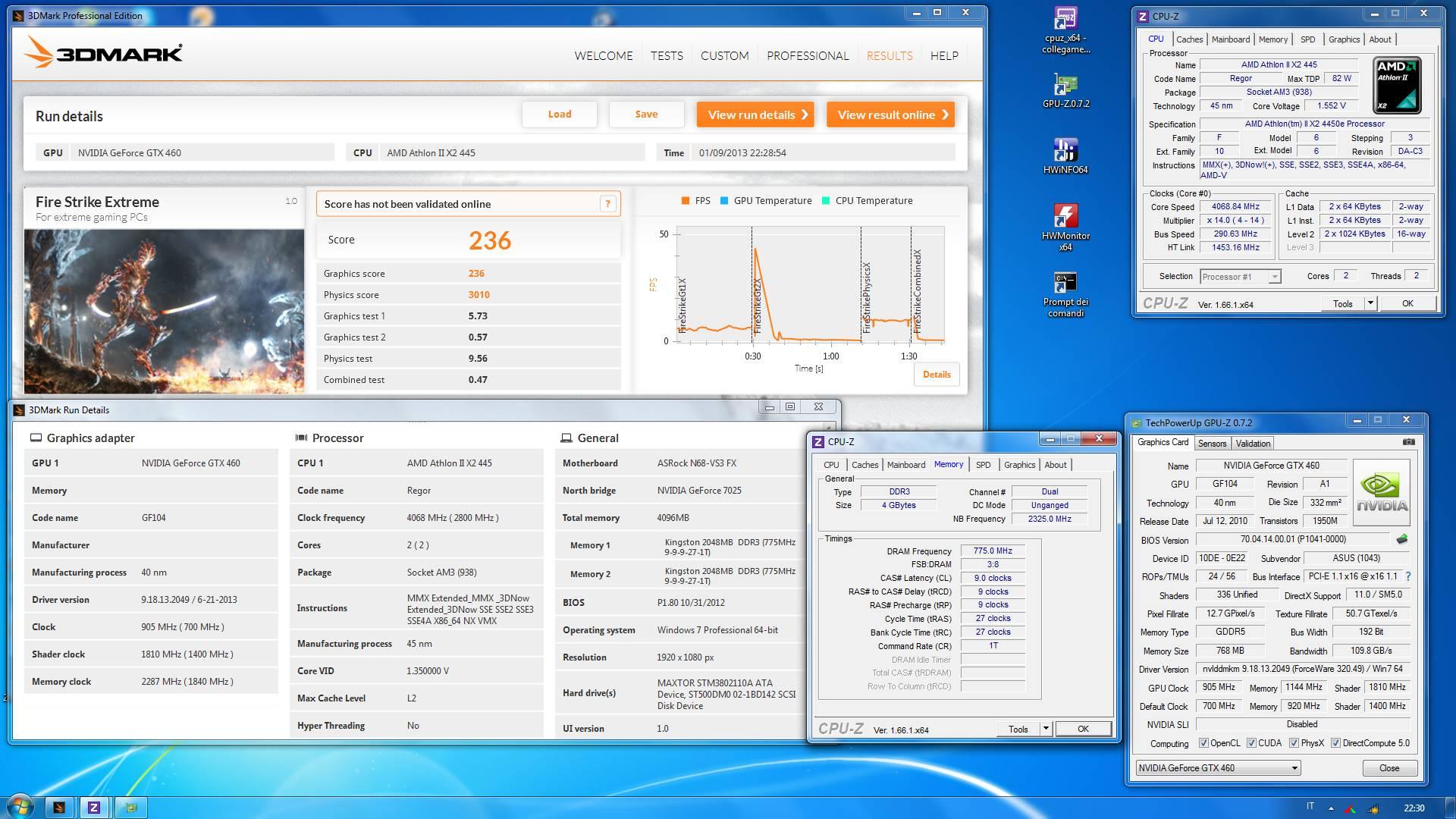Screen dimensions: 1456x819
Task: Click the Save button in Run details
Action: click(x=646, y=115)
